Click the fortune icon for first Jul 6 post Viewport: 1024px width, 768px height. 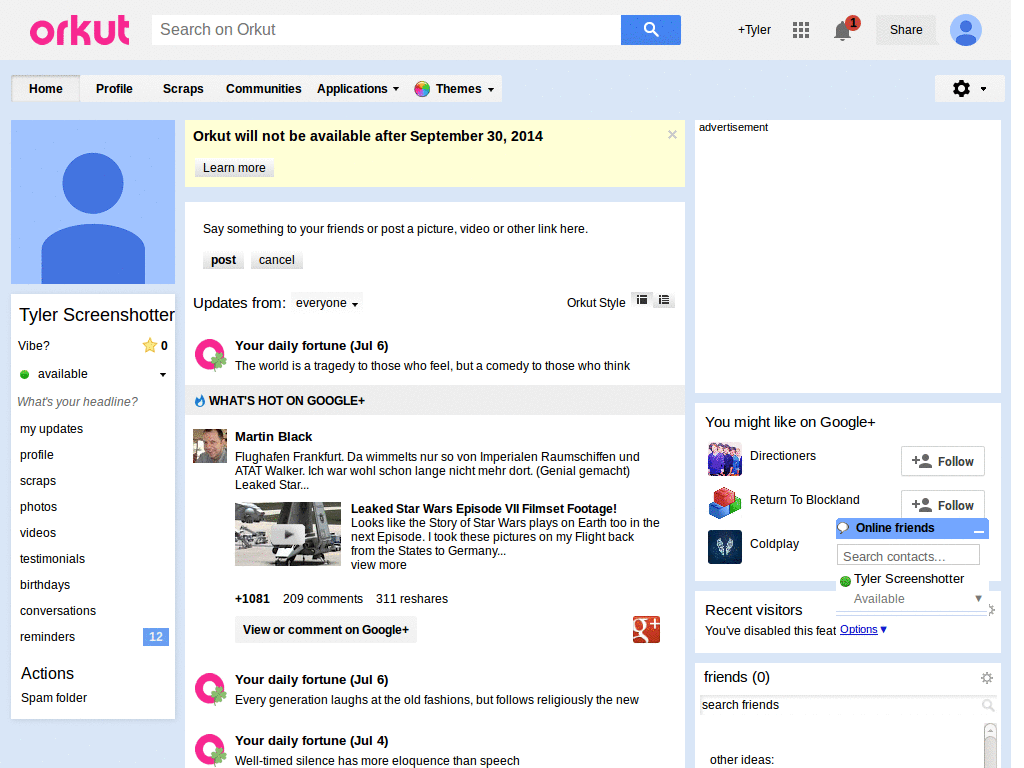tap(210, 355)
